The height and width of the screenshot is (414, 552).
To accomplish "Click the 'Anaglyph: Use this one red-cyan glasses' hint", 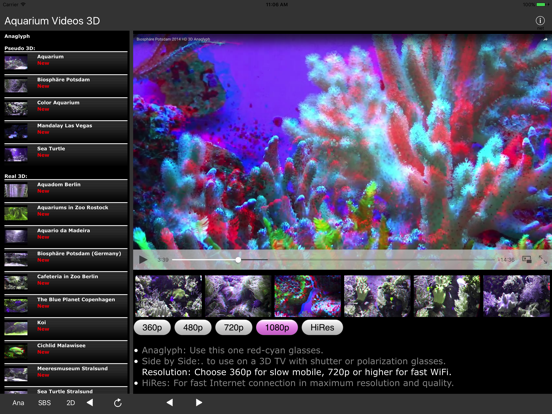I will pyautogui.click(x=232, y=350).
